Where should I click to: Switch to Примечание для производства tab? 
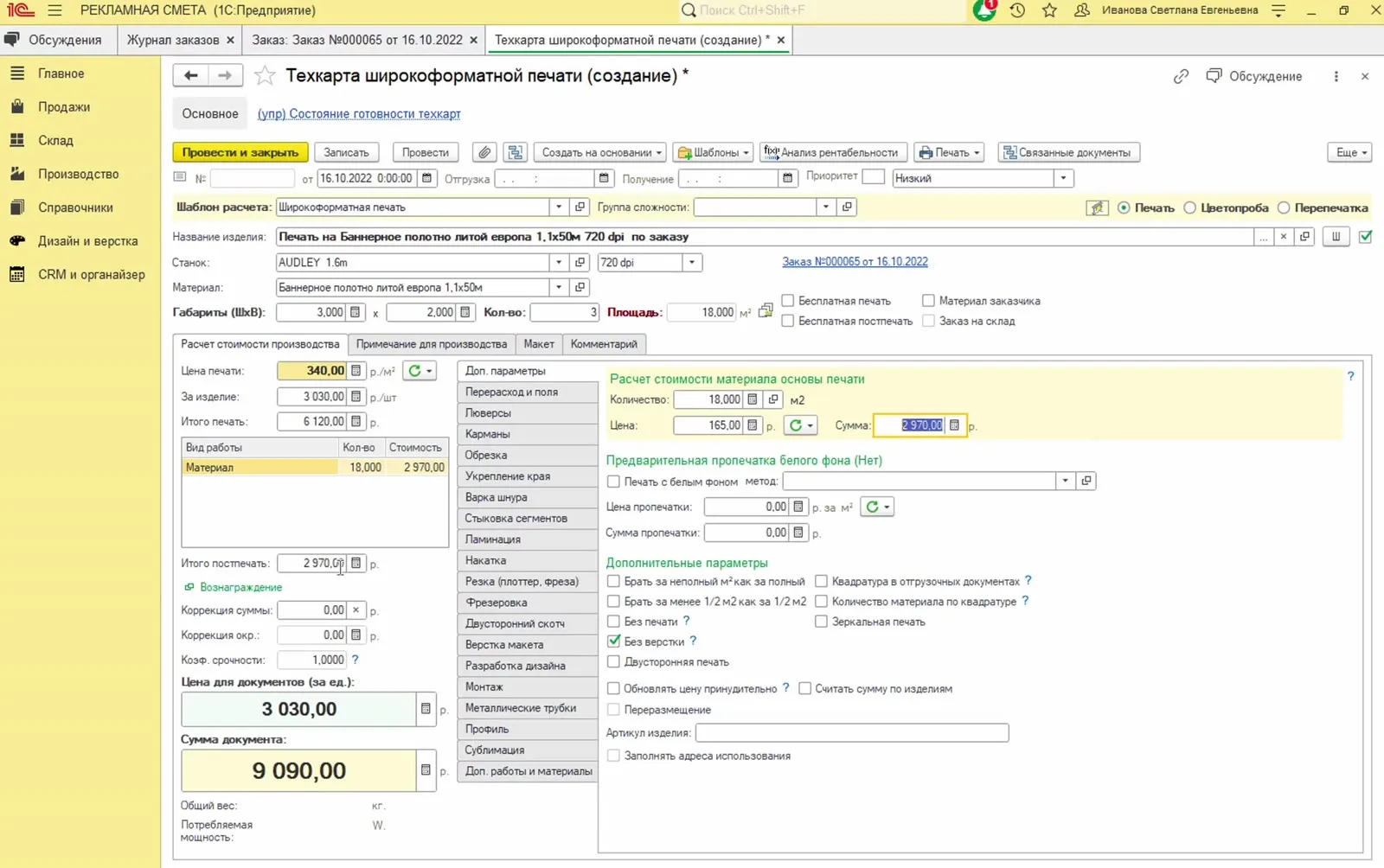432,344
